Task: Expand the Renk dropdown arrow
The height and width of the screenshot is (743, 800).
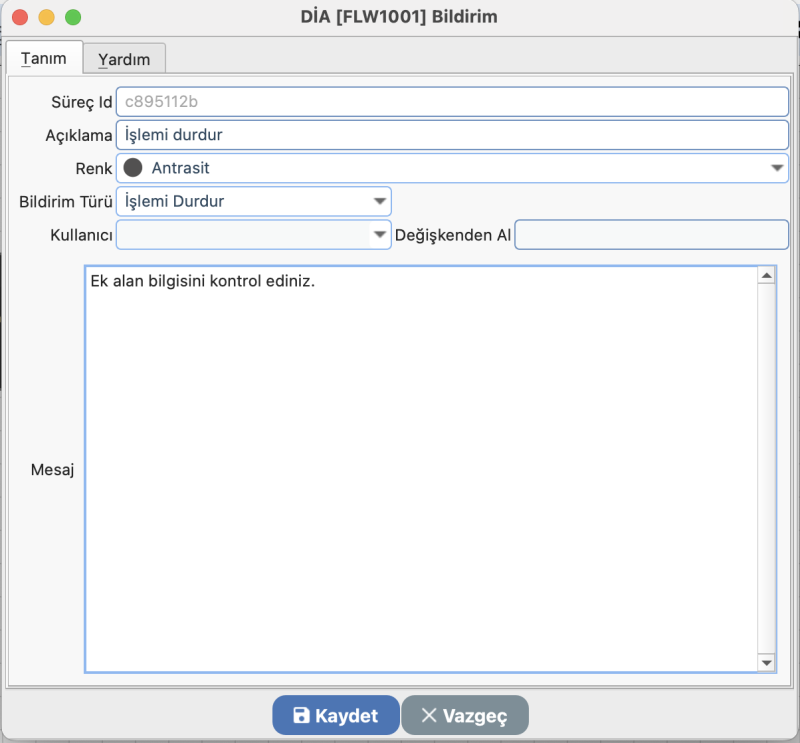Action: 777,168
